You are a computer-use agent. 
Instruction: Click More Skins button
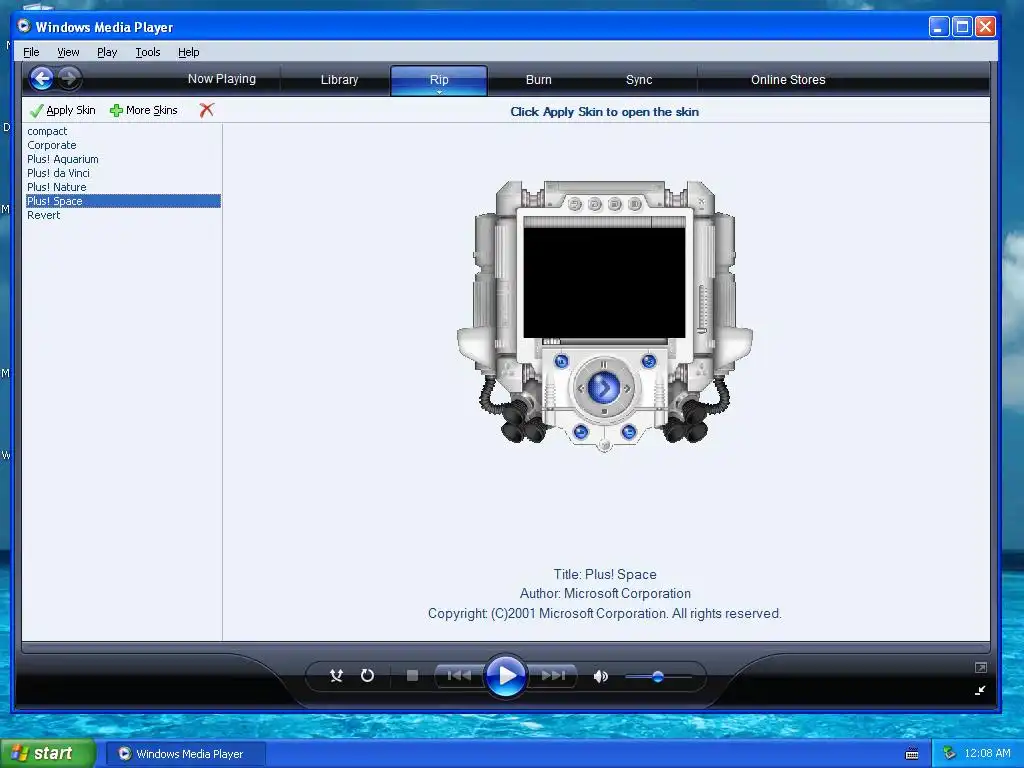pyautogui.click(x=144, y=110)
